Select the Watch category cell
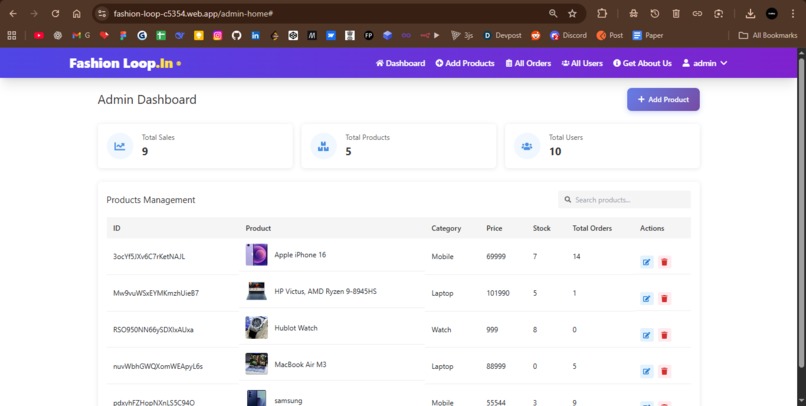The width and height of the screenshot is (806, 406). [441, 329]
